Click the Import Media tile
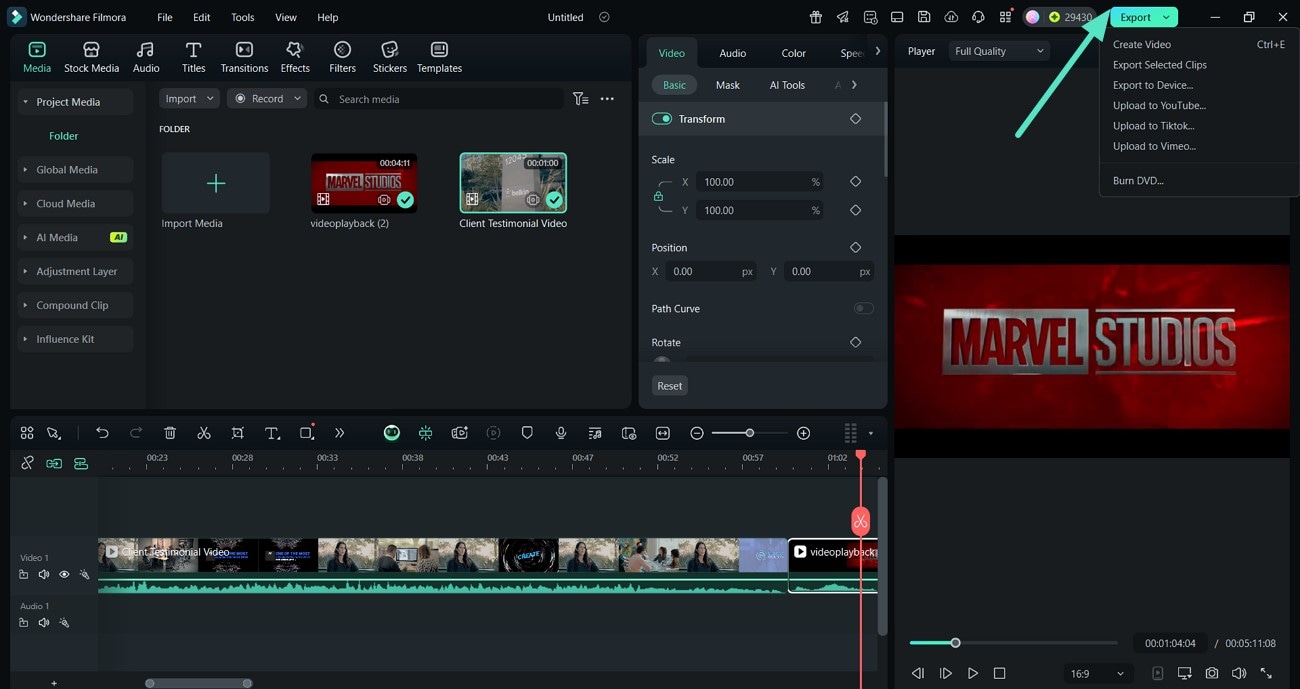 [215, 183]
